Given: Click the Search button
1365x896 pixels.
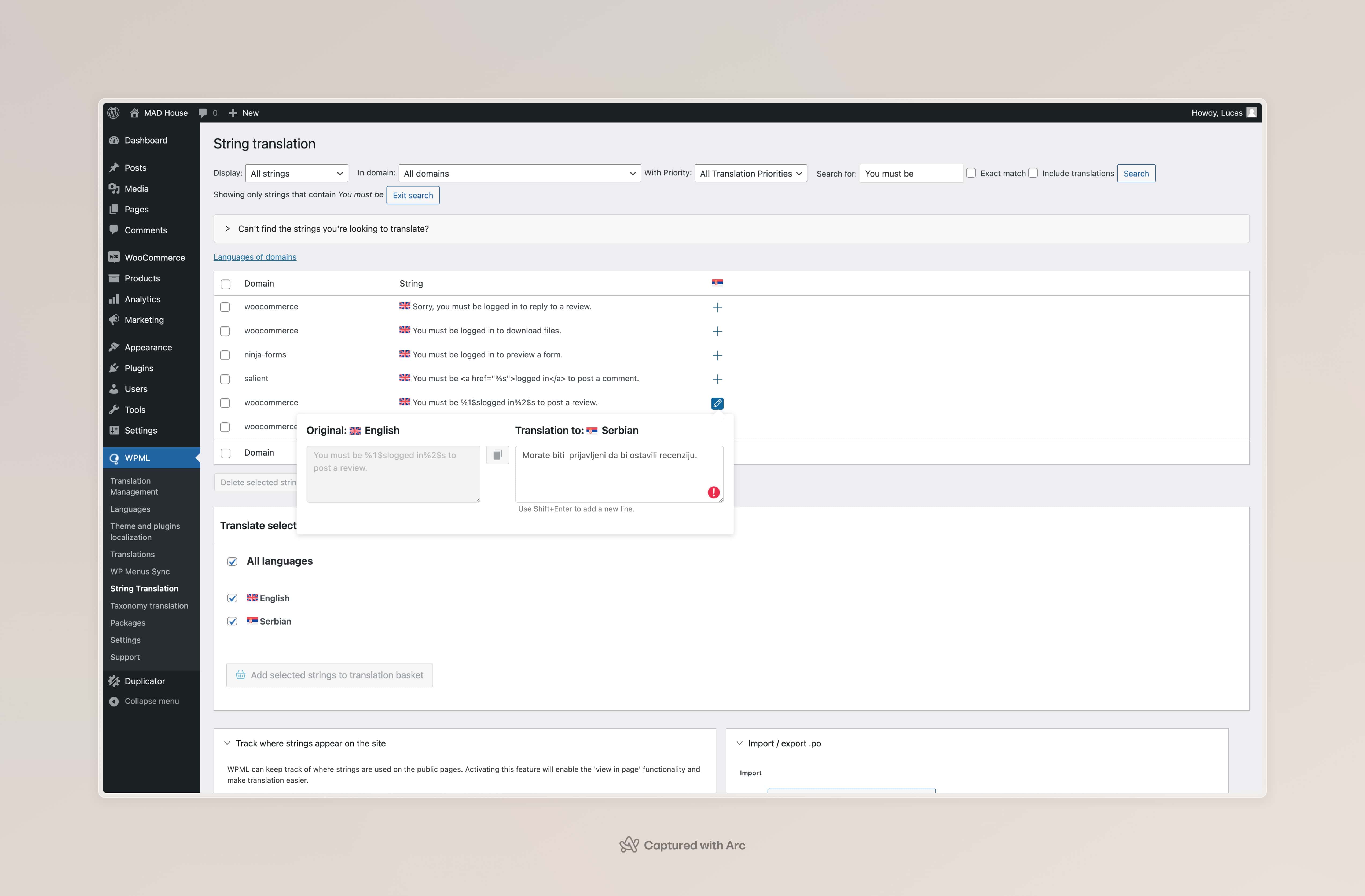Looking at the screenshot, I should pos(1136,173).
